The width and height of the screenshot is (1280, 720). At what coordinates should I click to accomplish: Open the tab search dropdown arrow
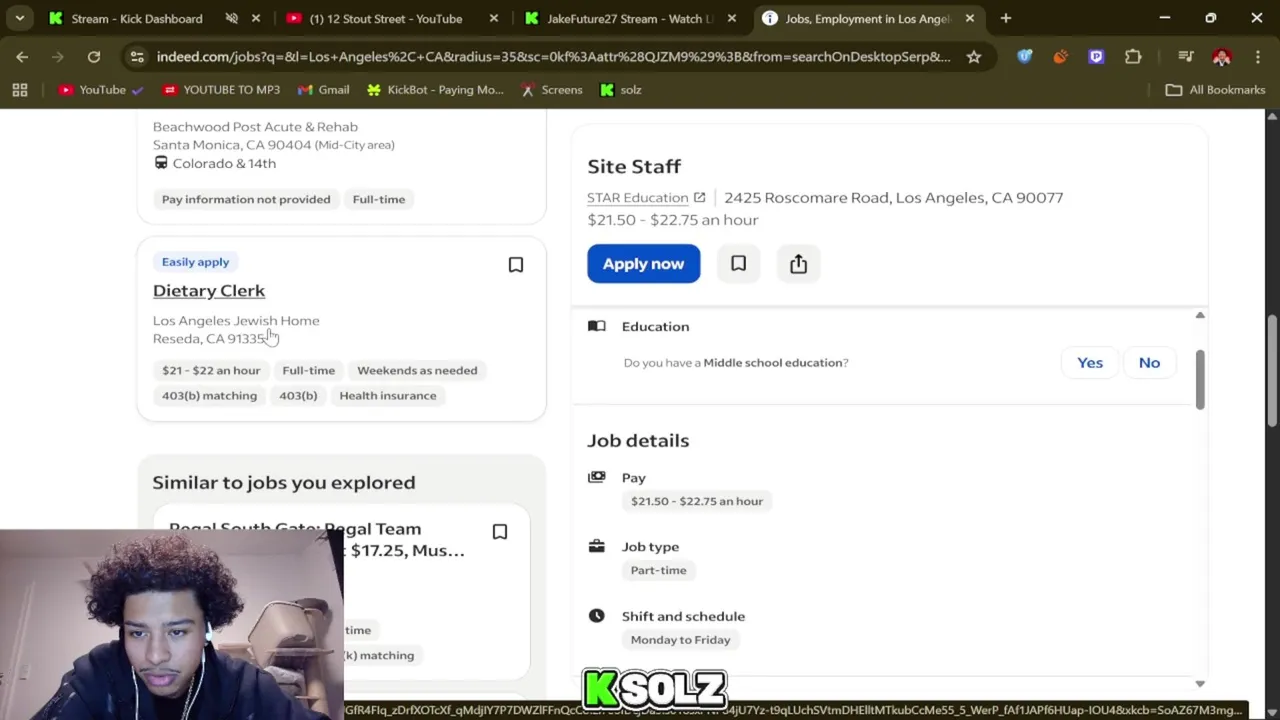[x=19, y=18]
